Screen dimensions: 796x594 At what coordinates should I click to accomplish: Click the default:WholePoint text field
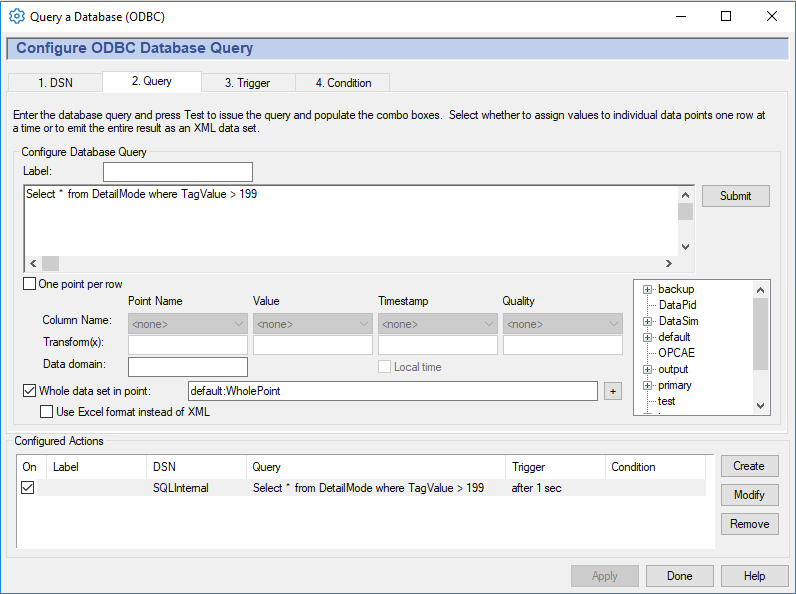[392, 391]
